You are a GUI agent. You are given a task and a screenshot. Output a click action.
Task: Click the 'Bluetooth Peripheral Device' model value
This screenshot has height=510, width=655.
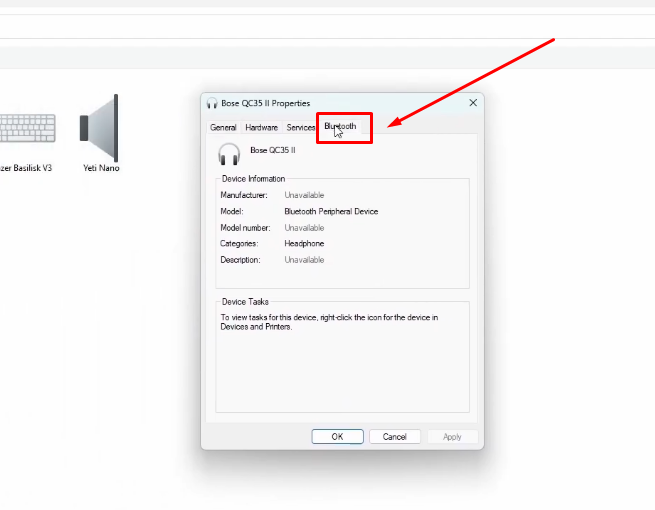click(x=331, y=211)
